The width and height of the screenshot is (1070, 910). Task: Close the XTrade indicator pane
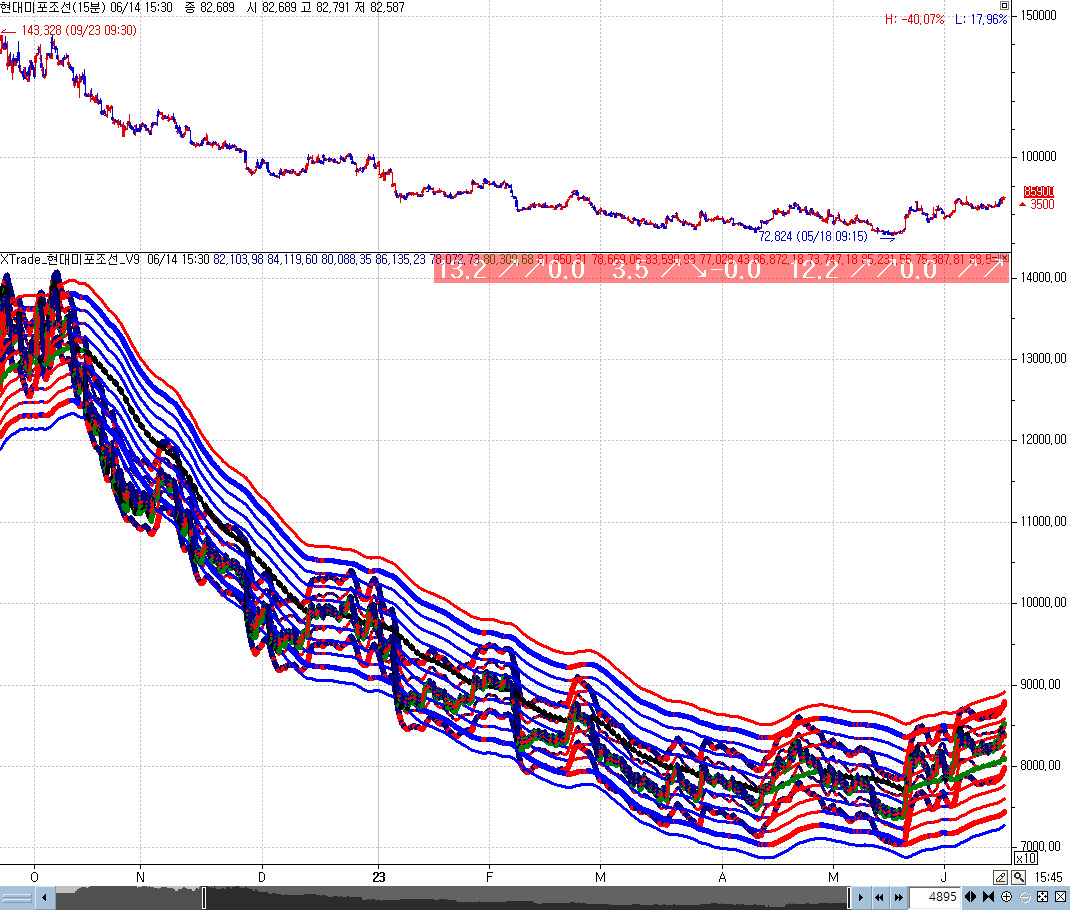pos(1003,259)
